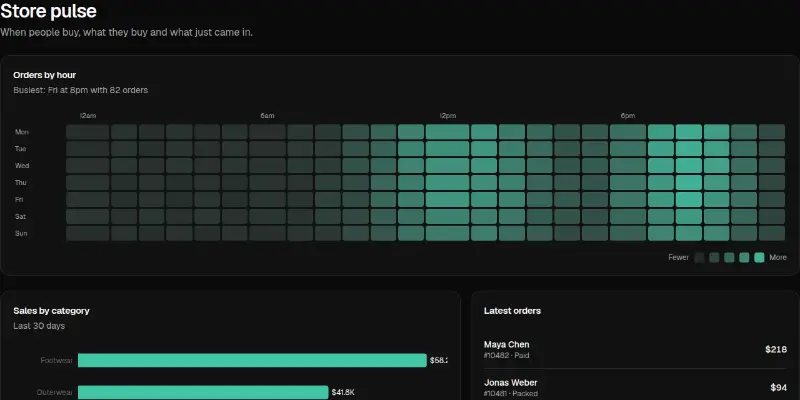Click order number #10481 · Packed
The width and height of the screenshot is (800, 400).
pos(511,393)
